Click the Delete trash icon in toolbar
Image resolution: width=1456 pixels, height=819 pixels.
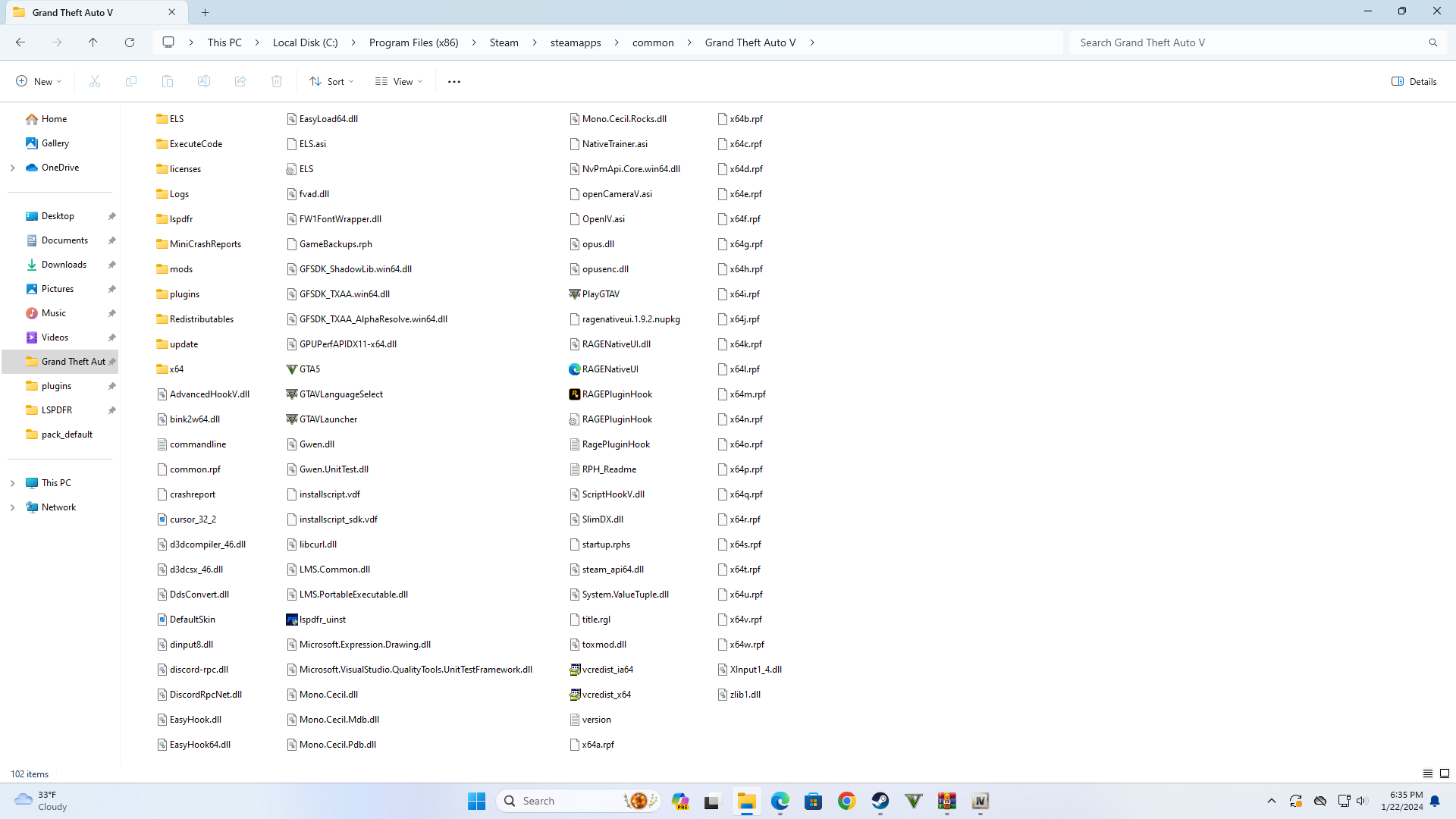277,81
